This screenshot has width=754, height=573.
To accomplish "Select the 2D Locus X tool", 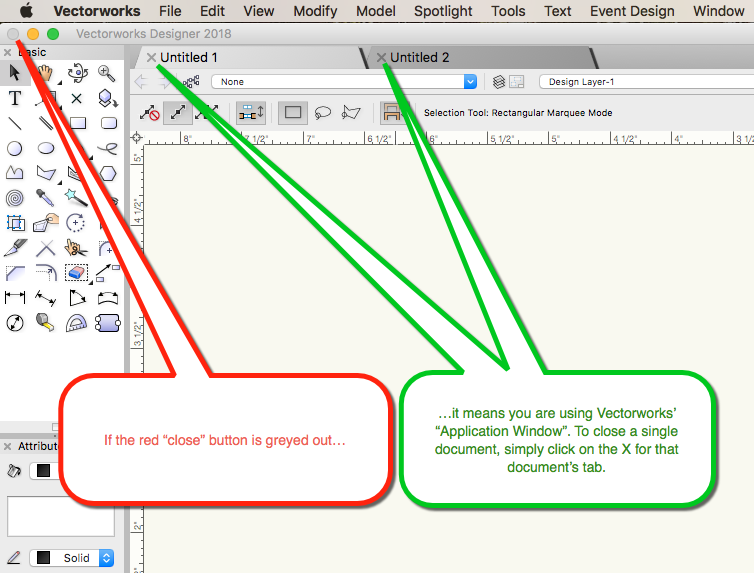I will click(x=76, y=99).
